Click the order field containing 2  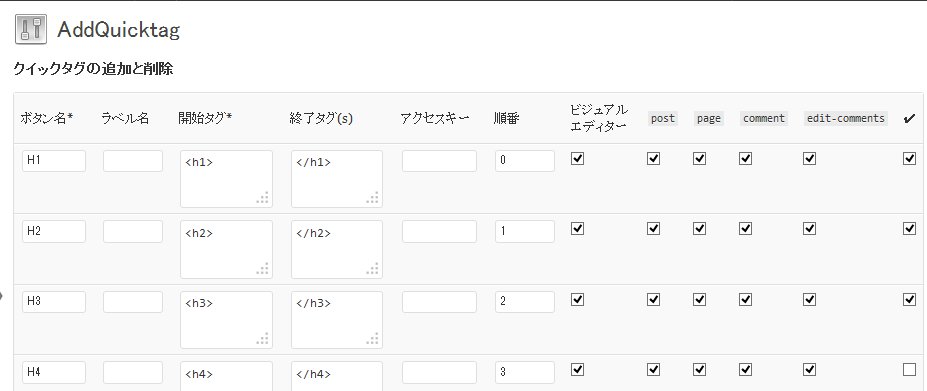[525, 302]
